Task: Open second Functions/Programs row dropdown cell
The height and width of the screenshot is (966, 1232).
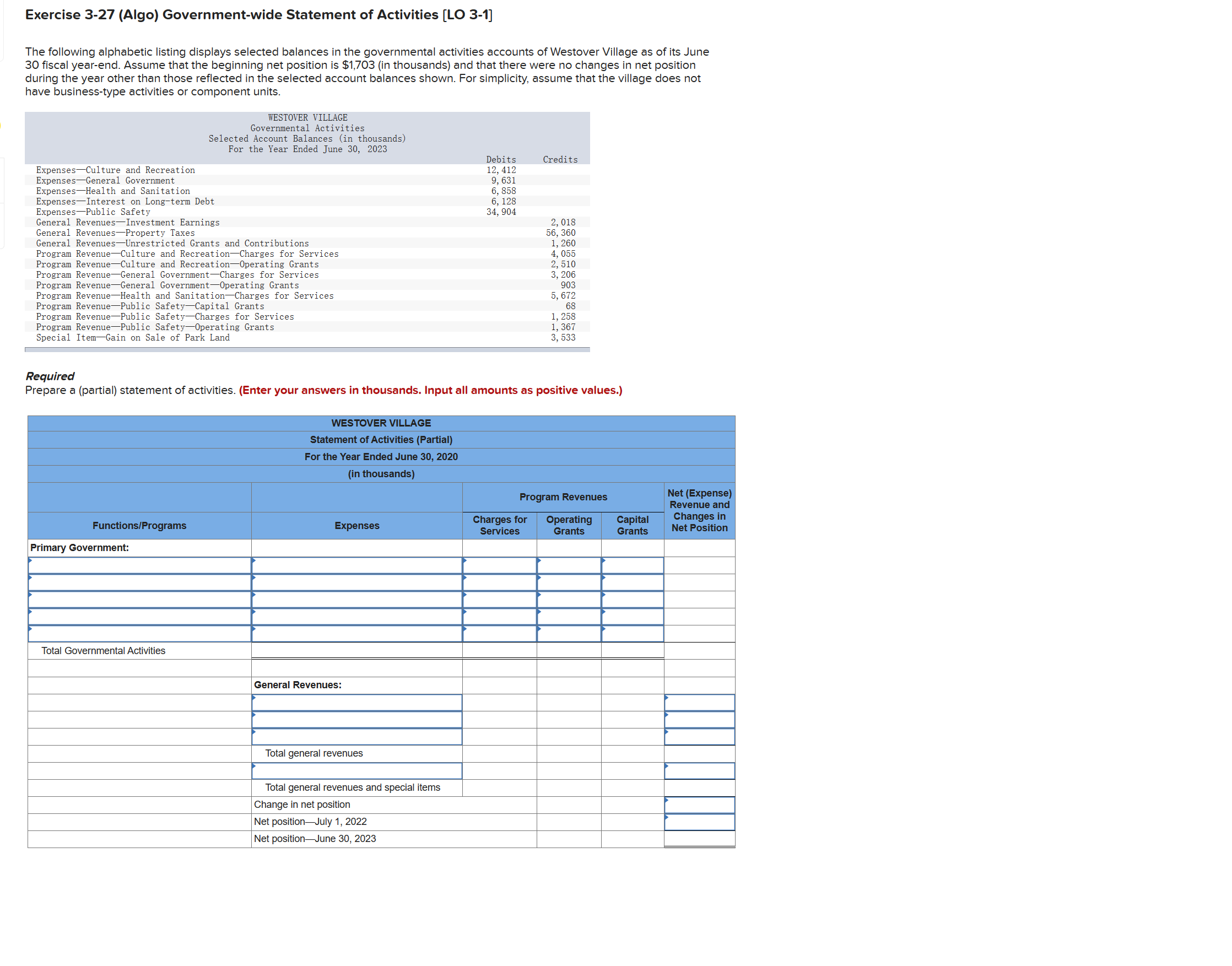Action: click(x=139, y=582)
